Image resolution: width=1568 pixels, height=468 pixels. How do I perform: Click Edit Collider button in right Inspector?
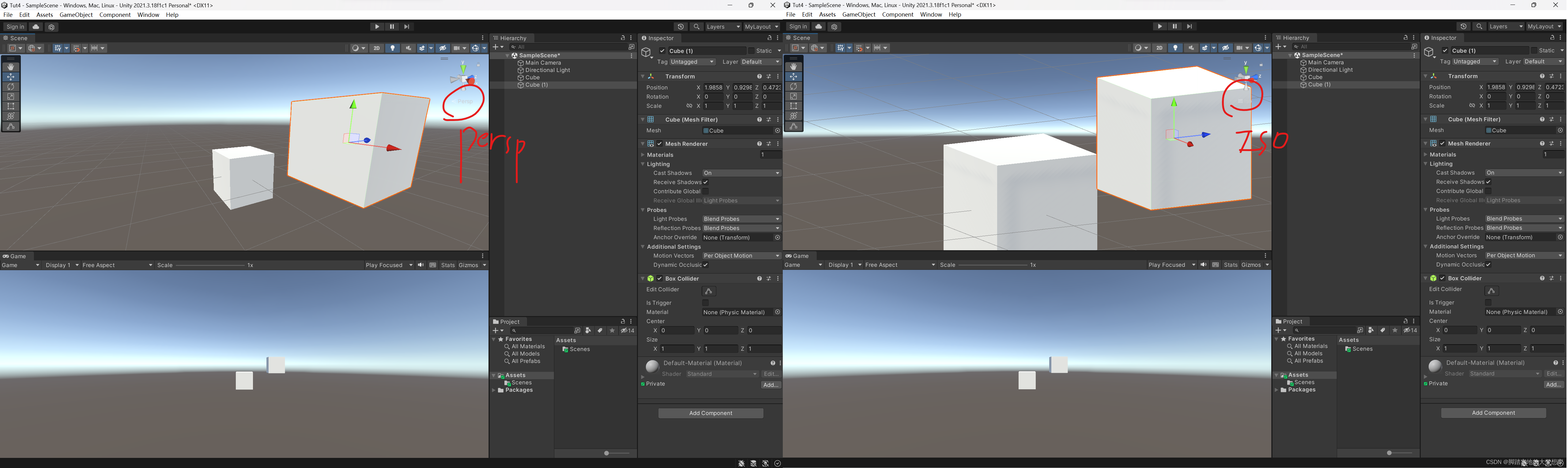click(1491, 291)
